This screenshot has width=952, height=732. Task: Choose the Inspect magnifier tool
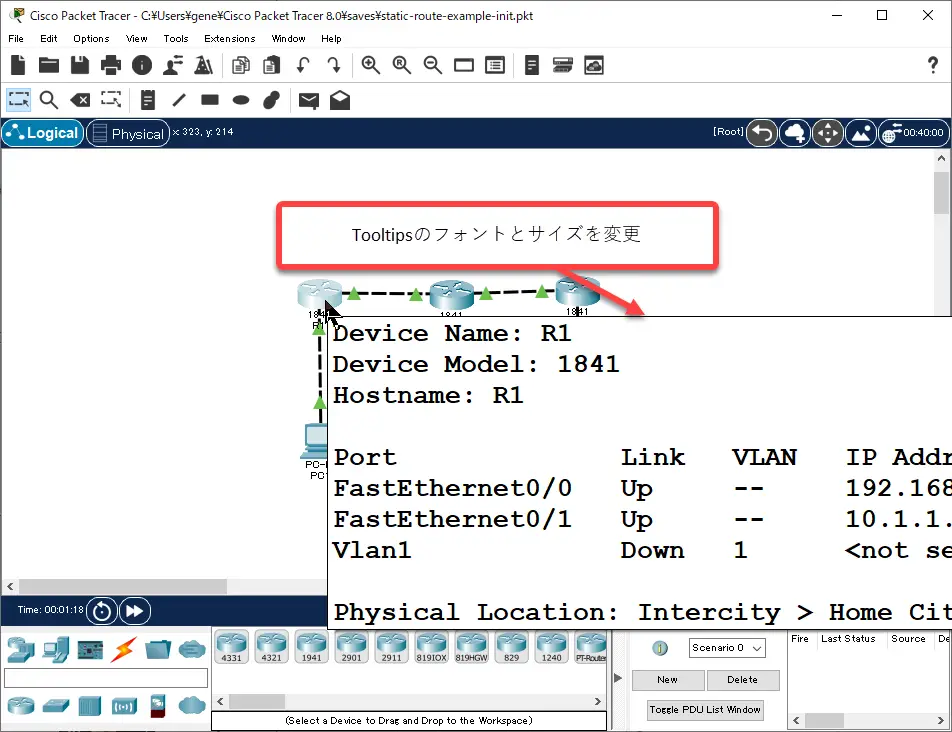click(x=49, y=100)
